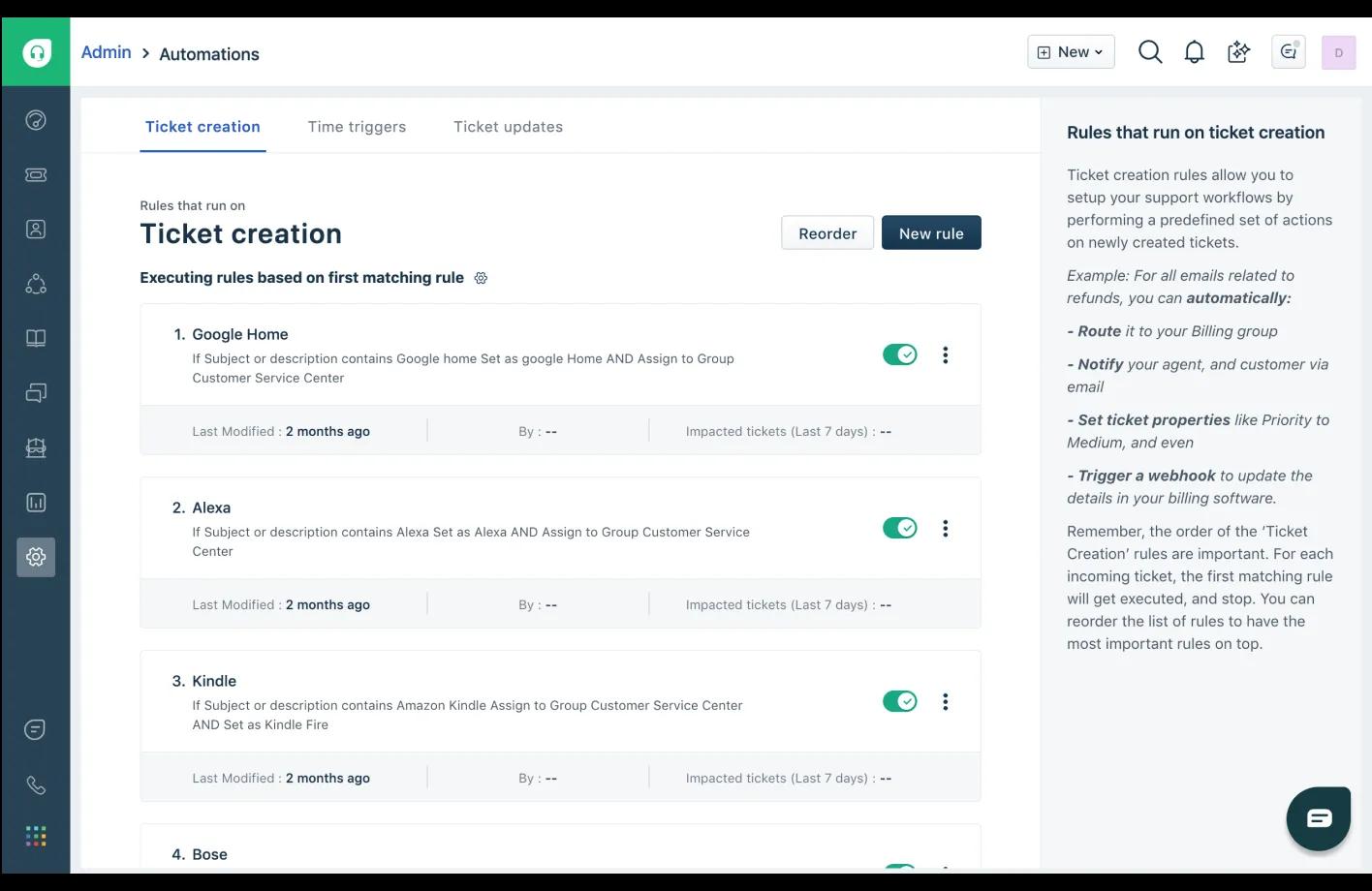Viewport: 1372px width, 891px height.
Task: Click the Reorder button
Action: coord(827,233)
